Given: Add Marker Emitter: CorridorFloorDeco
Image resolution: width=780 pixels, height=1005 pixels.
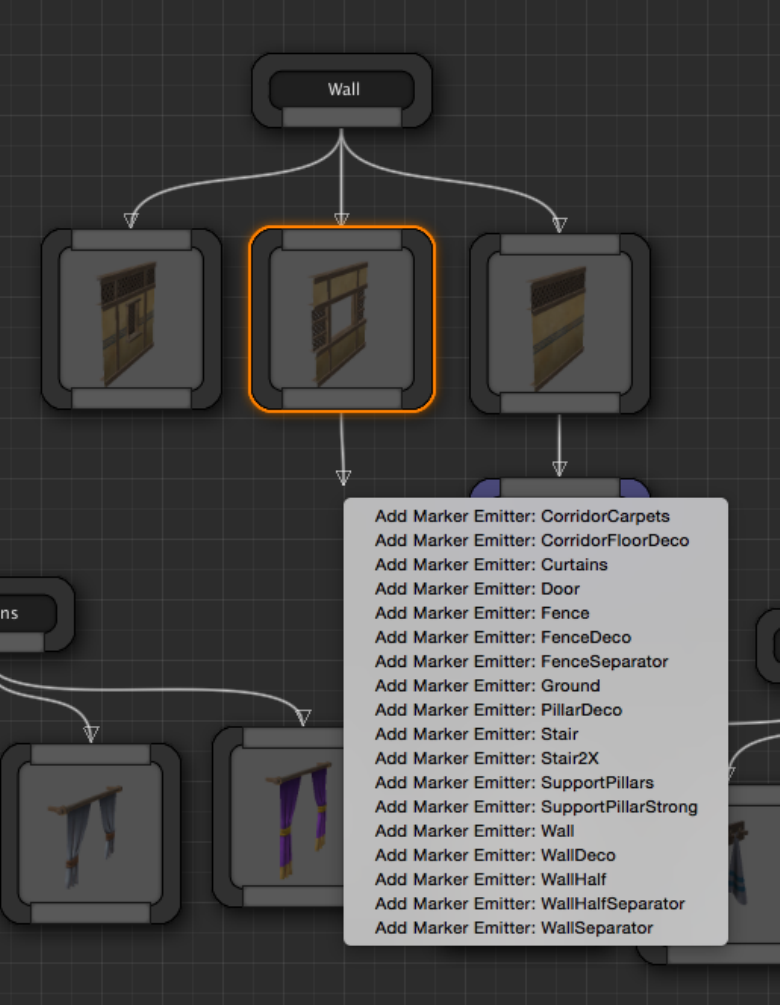Looking at the screenshot, I should click(535, 540).
